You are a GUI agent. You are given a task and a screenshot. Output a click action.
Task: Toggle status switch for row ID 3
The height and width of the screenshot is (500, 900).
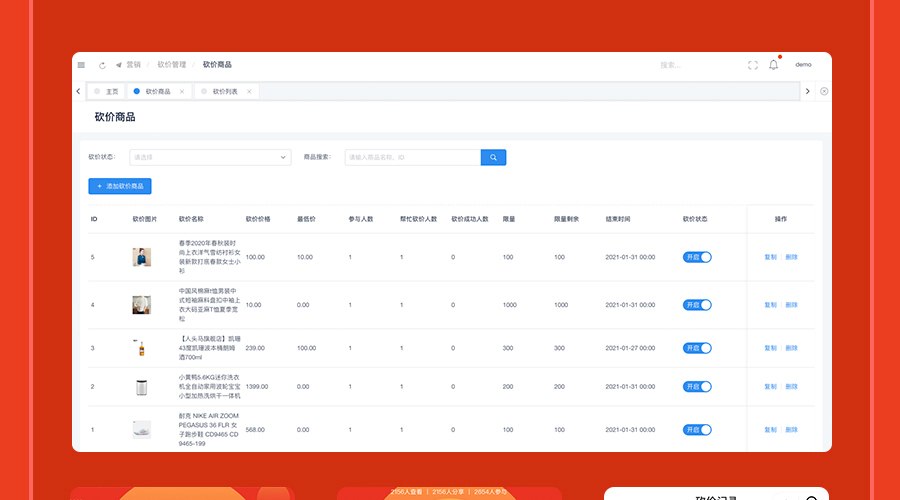point(697,348)
